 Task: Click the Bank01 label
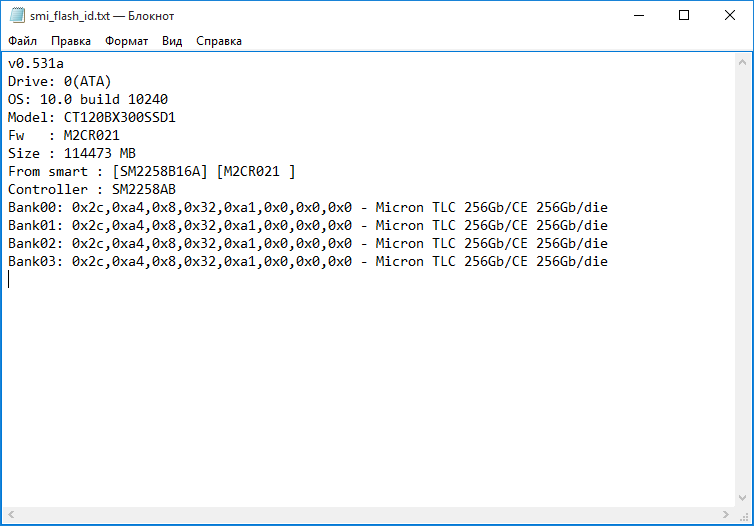[35, 225]
